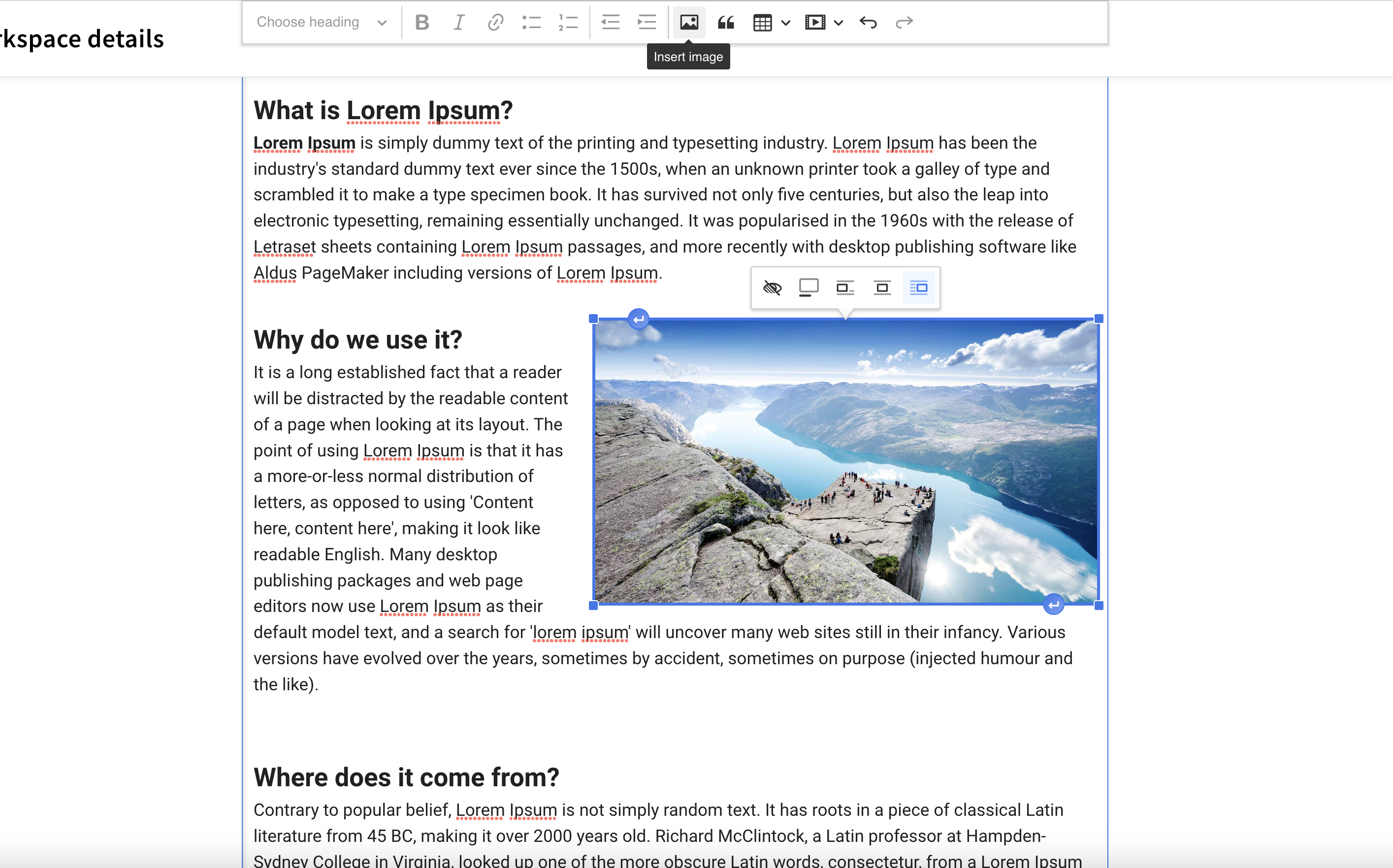This screenshot has height=868, width=1393.
Task: Expand the insert media dropdown arrow
Action: tap(839, 23)
